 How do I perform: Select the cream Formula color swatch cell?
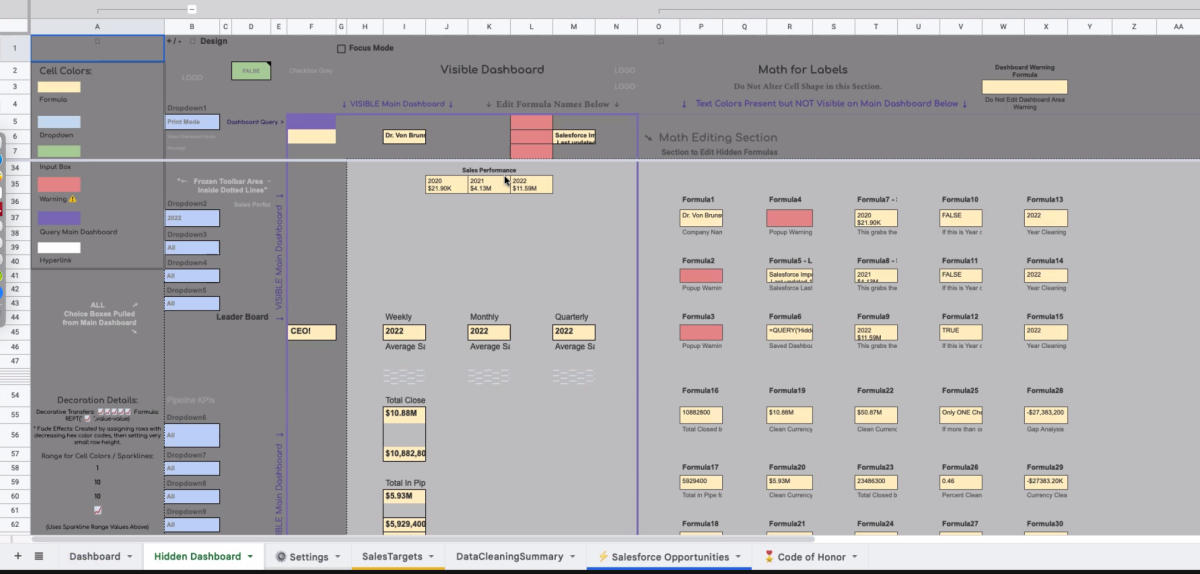click(59, 87)
